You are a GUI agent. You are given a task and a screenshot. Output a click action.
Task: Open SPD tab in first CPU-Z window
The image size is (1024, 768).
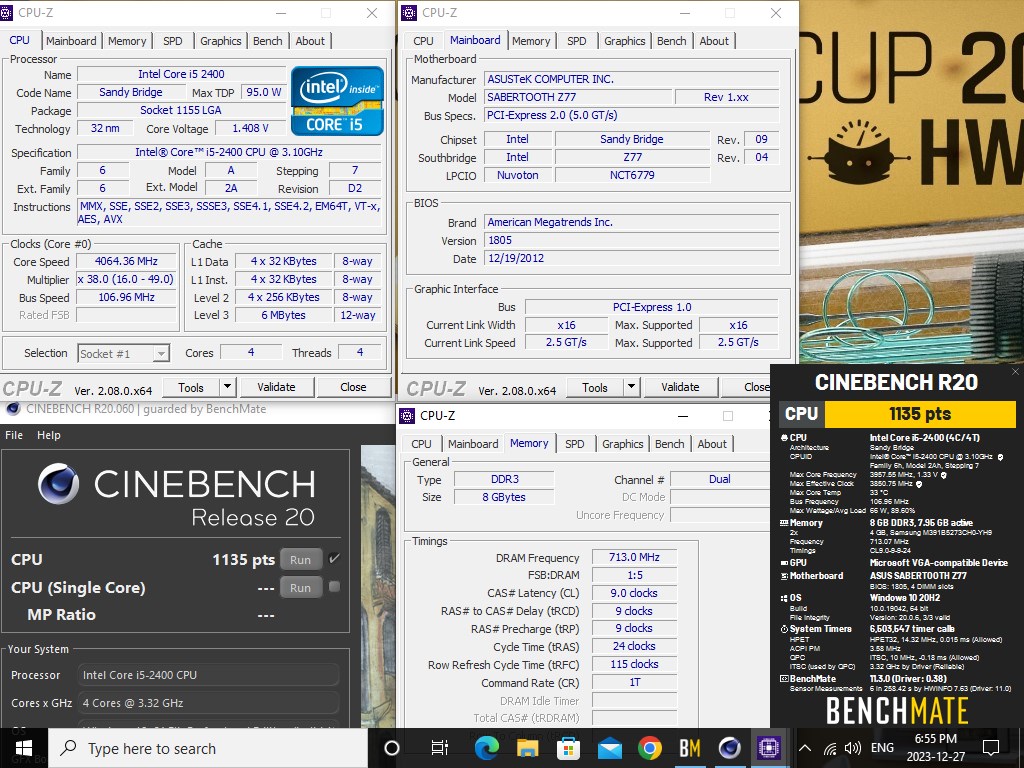pos(172,40)
